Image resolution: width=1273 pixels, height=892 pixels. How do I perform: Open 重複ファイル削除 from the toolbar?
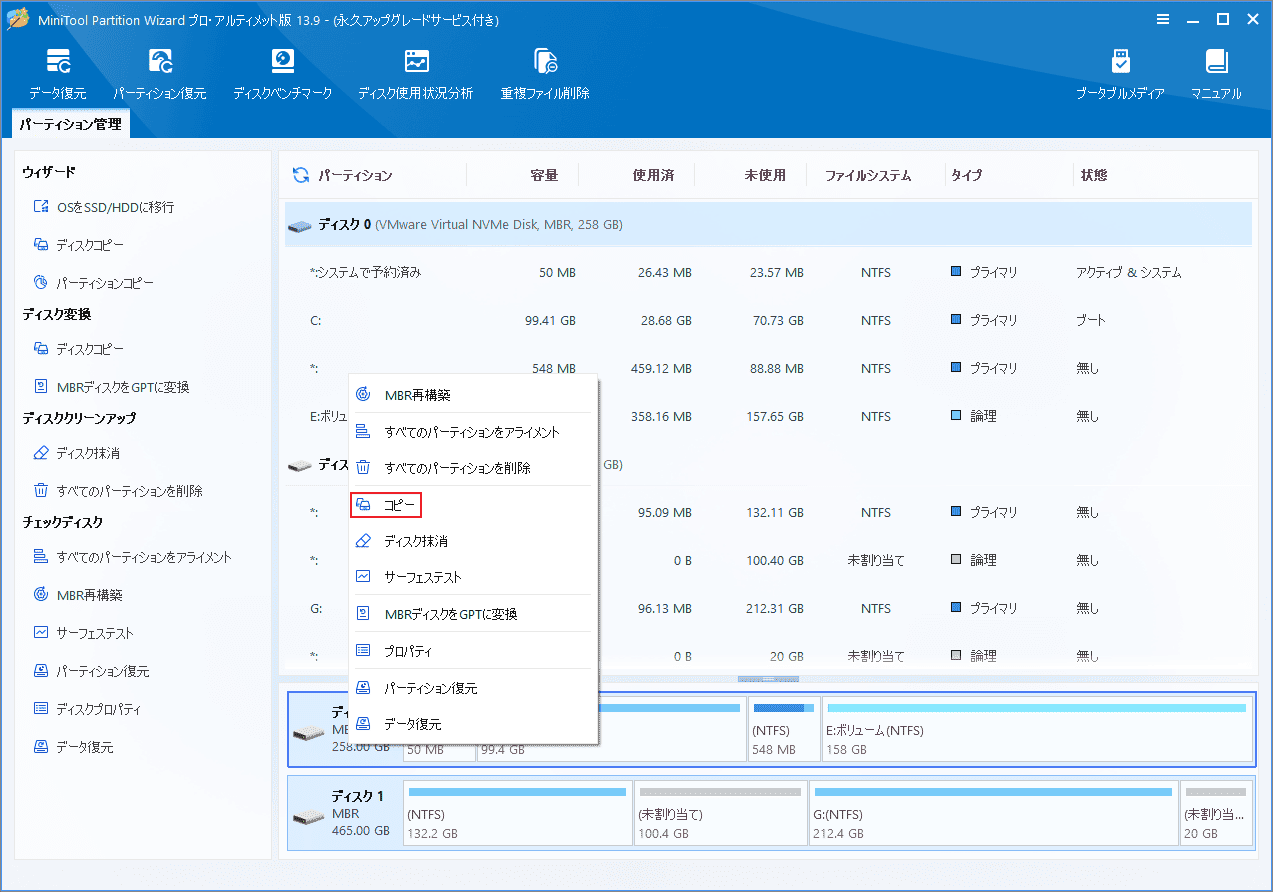pyautogui.click(x=545, y=73)
